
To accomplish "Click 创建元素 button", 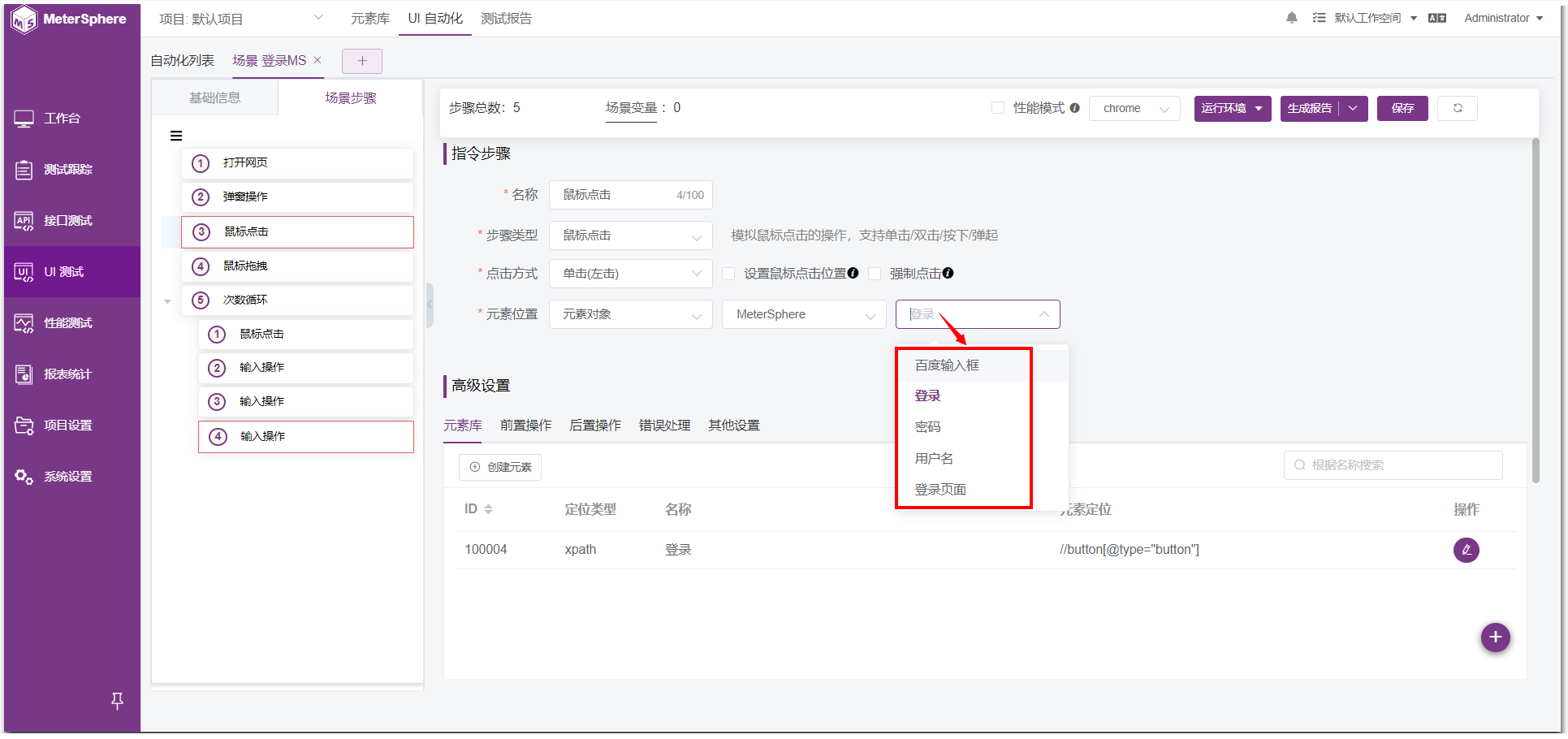I will pos(500,467).
